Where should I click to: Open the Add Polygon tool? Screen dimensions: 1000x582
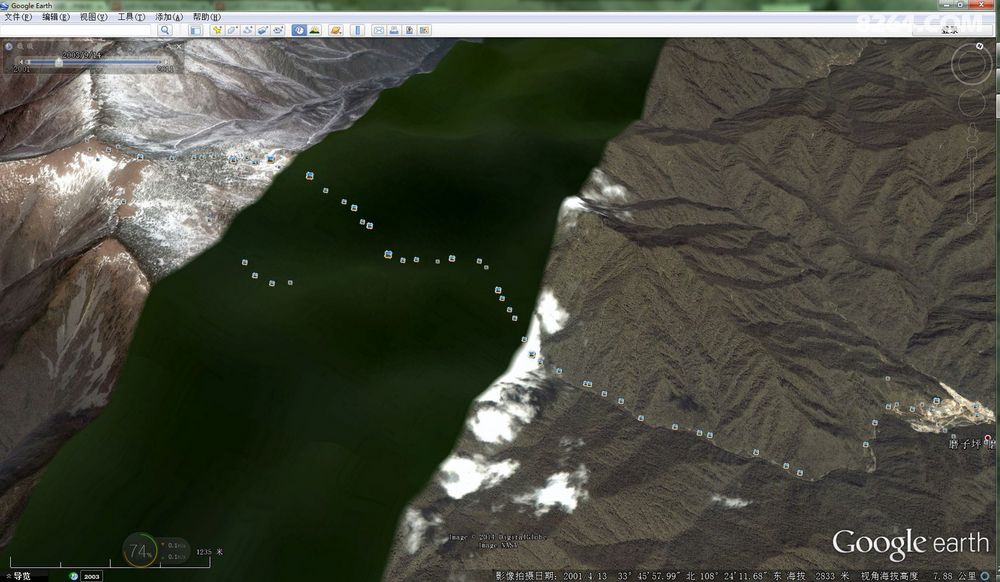pos(231,30)
